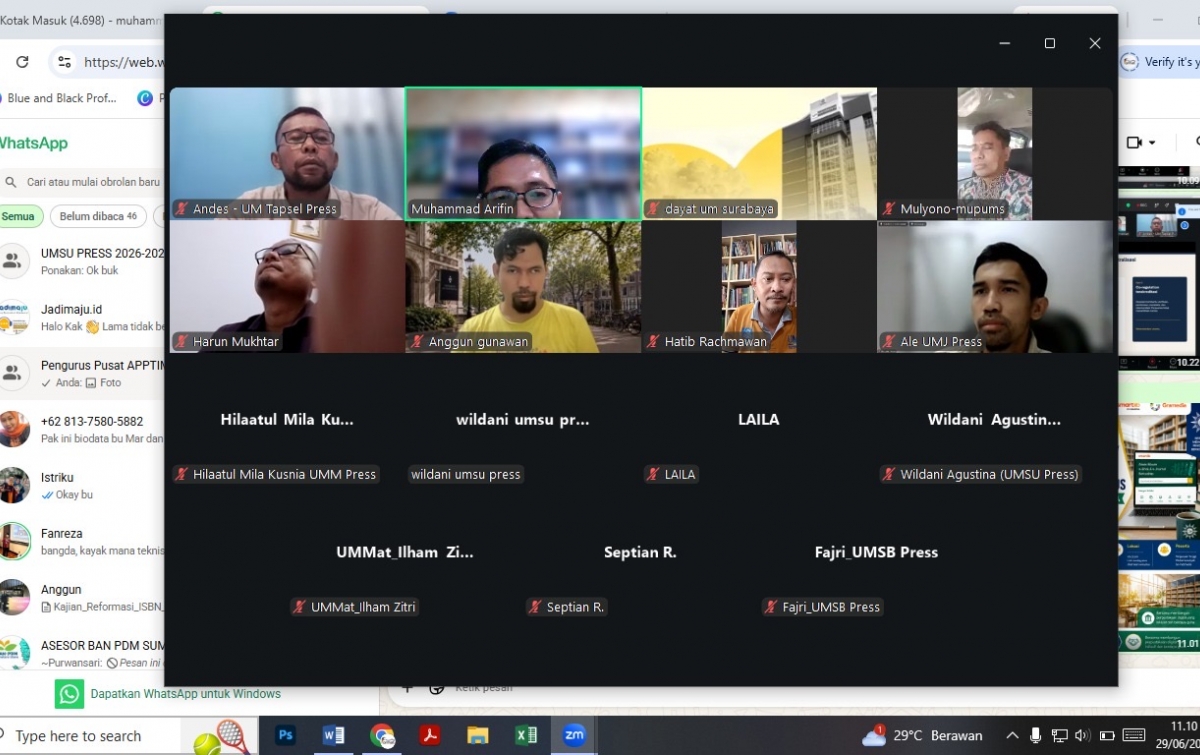Click the Cari atau mulai obrolan baru field
Image resolution: width=1200 pixels, height=755 pixels.
pos(84,182)
